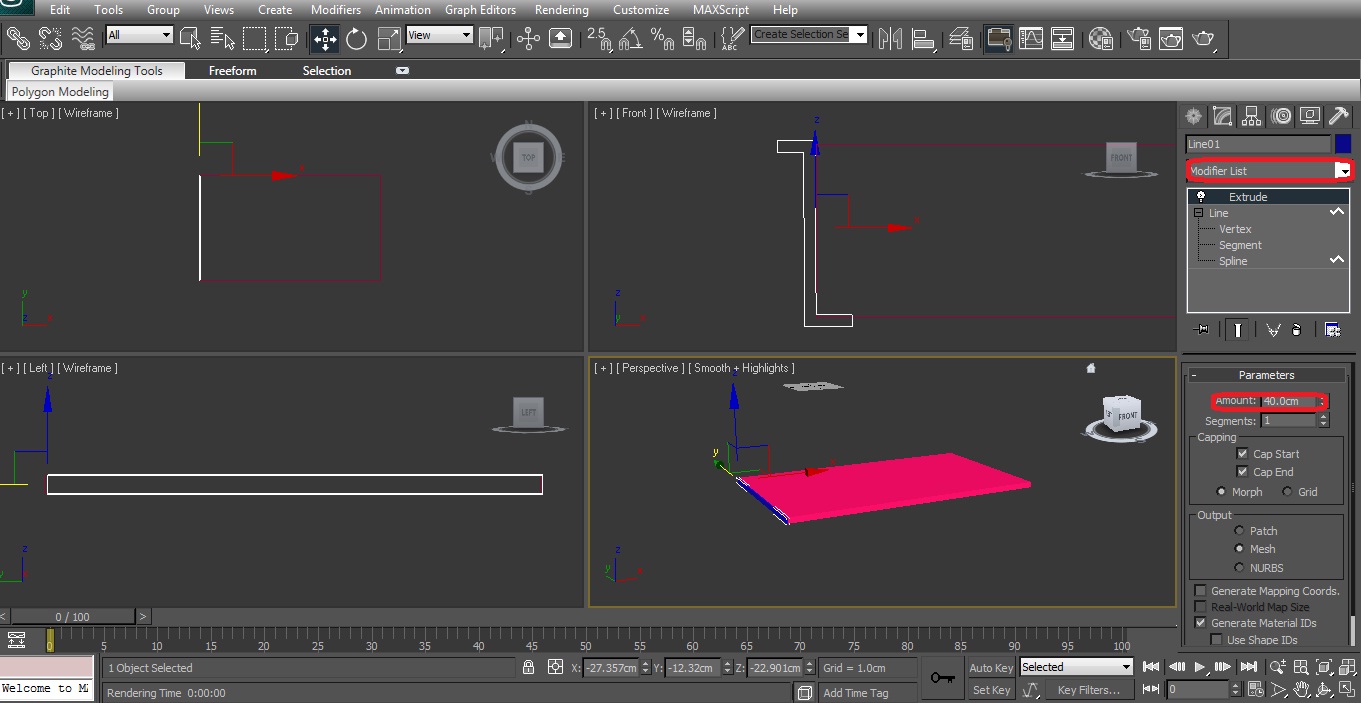
Task: Click the Bind to Space Warp icon
Action: [83, 39]
